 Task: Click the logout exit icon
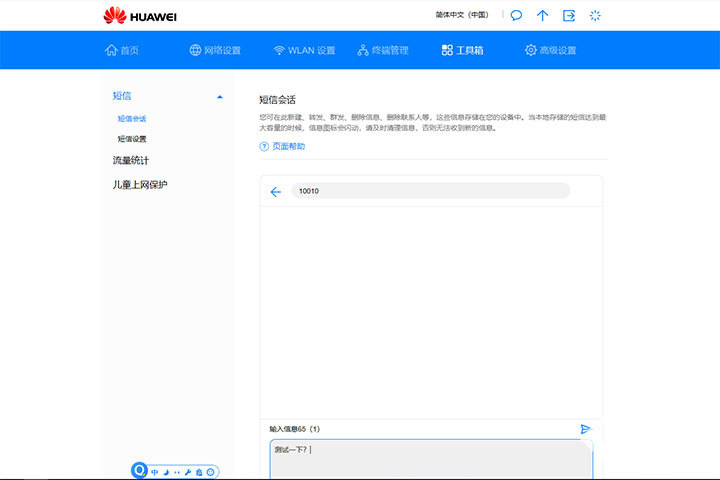coord(569,15)
